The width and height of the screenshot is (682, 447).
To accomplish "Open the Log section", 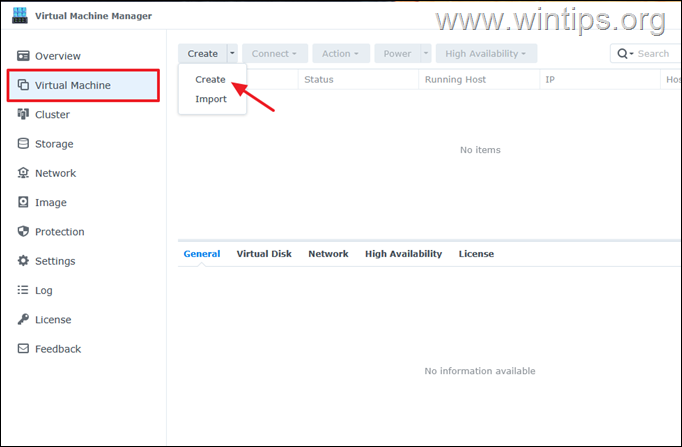I will coord(43,290).
